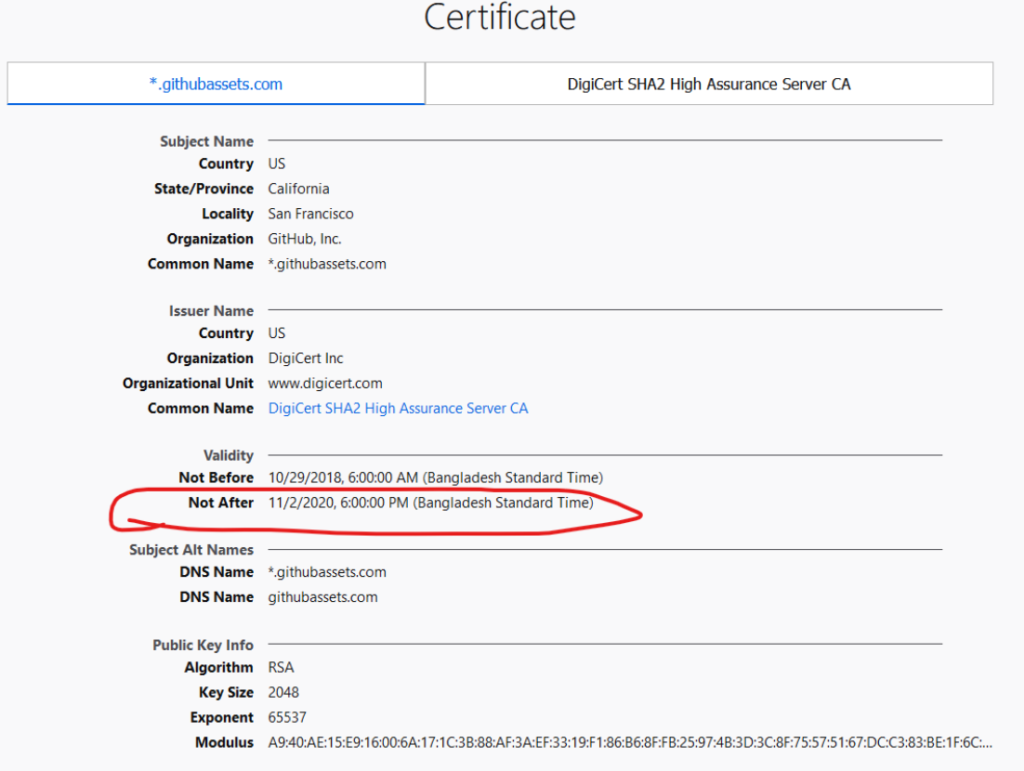Select the Modulus hex string starting A9:40:AE
This screenshot has width=1024, height=771.
pos(630,743)
